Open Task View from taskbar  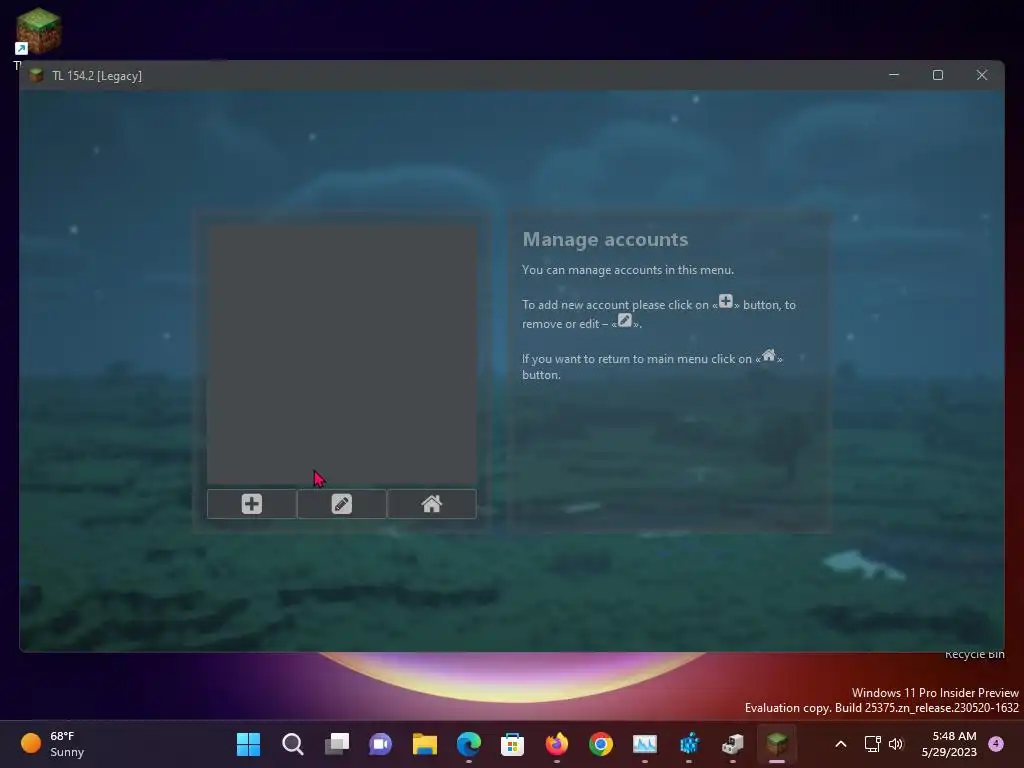(336, 744)
